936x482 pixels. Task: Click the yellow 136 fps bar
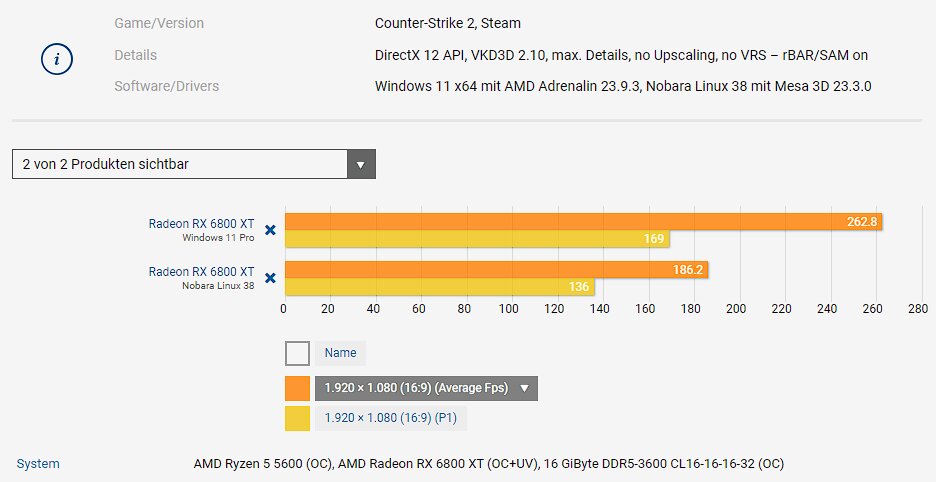point(439,287)
